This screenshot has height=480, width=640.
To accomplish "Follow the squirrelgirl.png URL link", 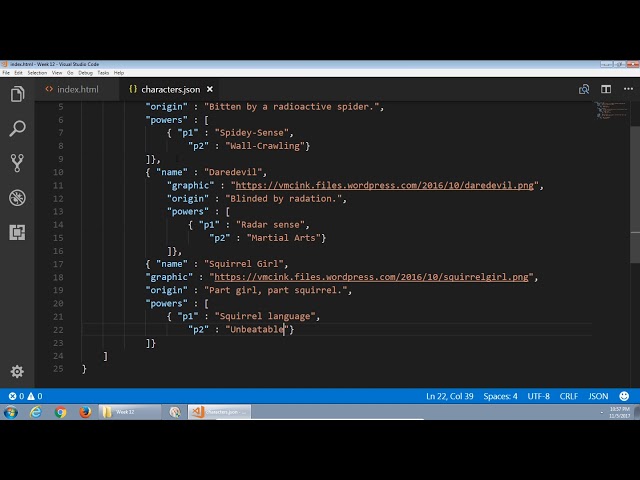I will click(x=371, y=277).
